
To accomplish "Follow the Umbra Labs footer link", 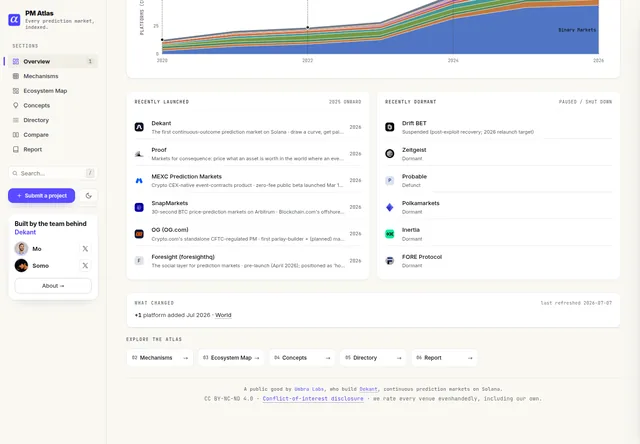I will coord(309,389).
